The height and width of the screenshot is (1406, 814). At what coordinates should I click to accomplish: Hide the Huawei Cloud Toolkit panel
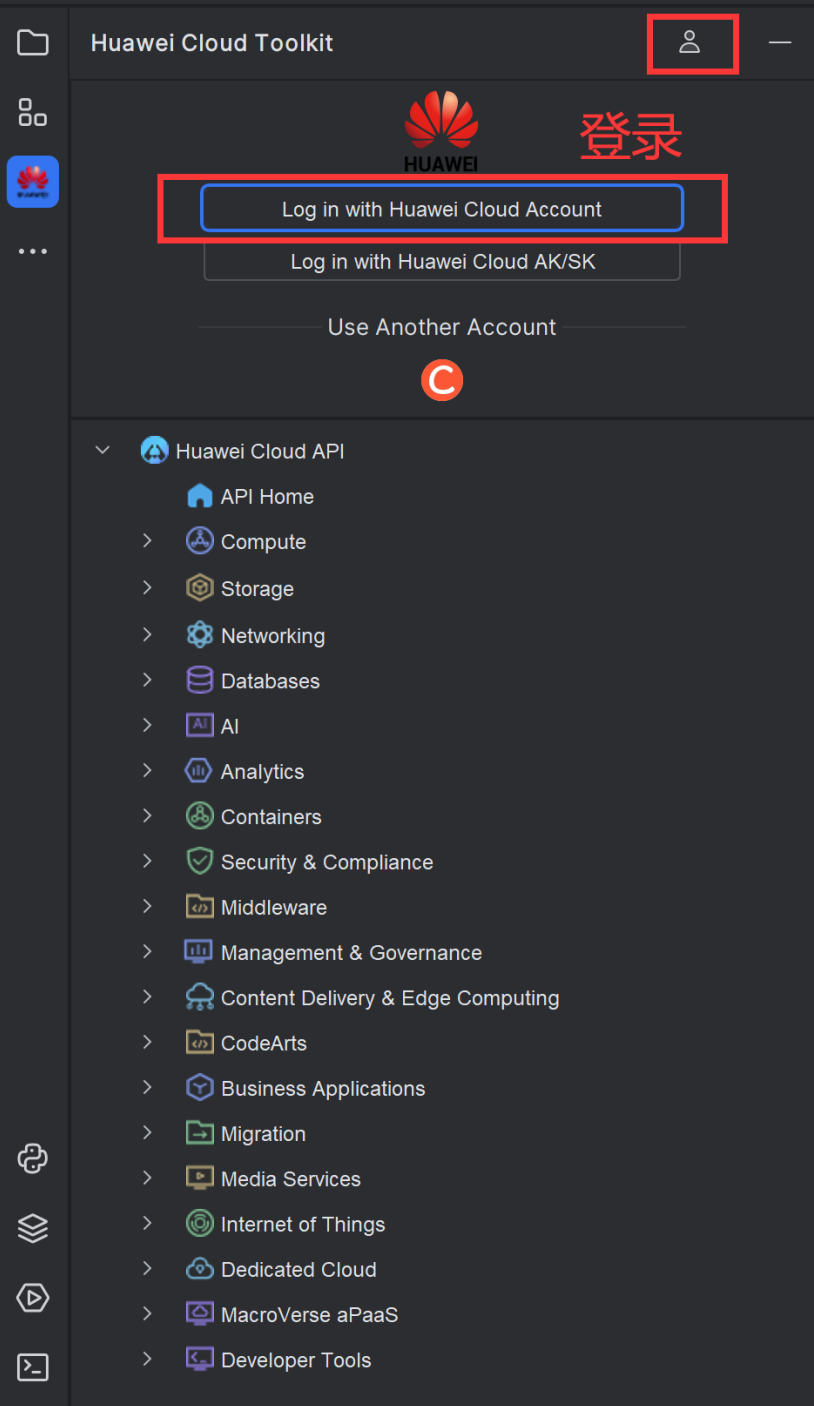780,43
